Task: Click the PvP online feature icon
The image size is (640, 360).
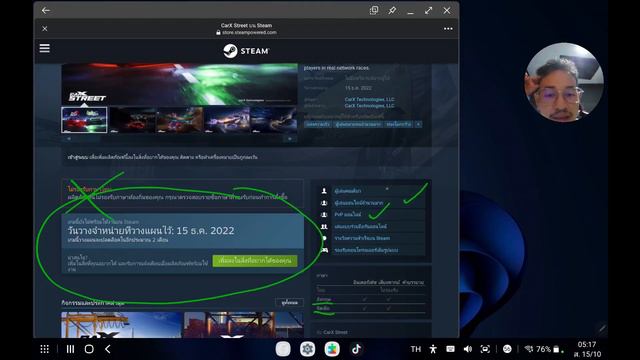Action: pos(324,214)
